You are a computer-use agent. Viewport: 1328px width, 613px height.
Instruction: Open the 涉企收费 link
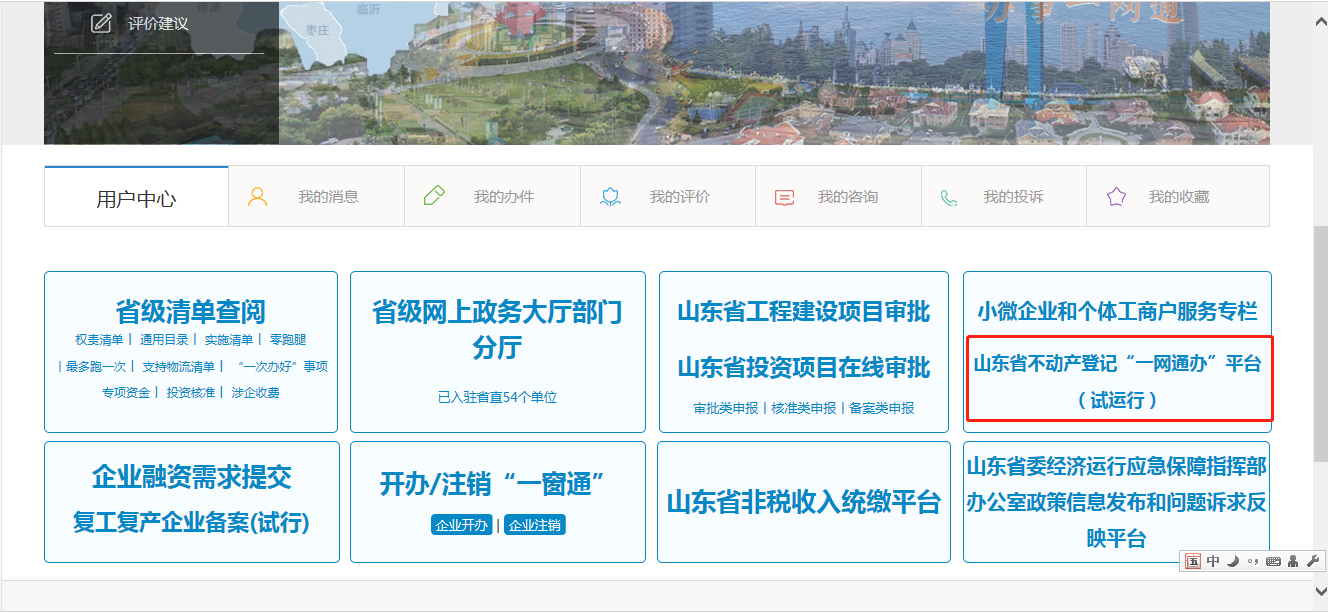(x=256, y=393)
